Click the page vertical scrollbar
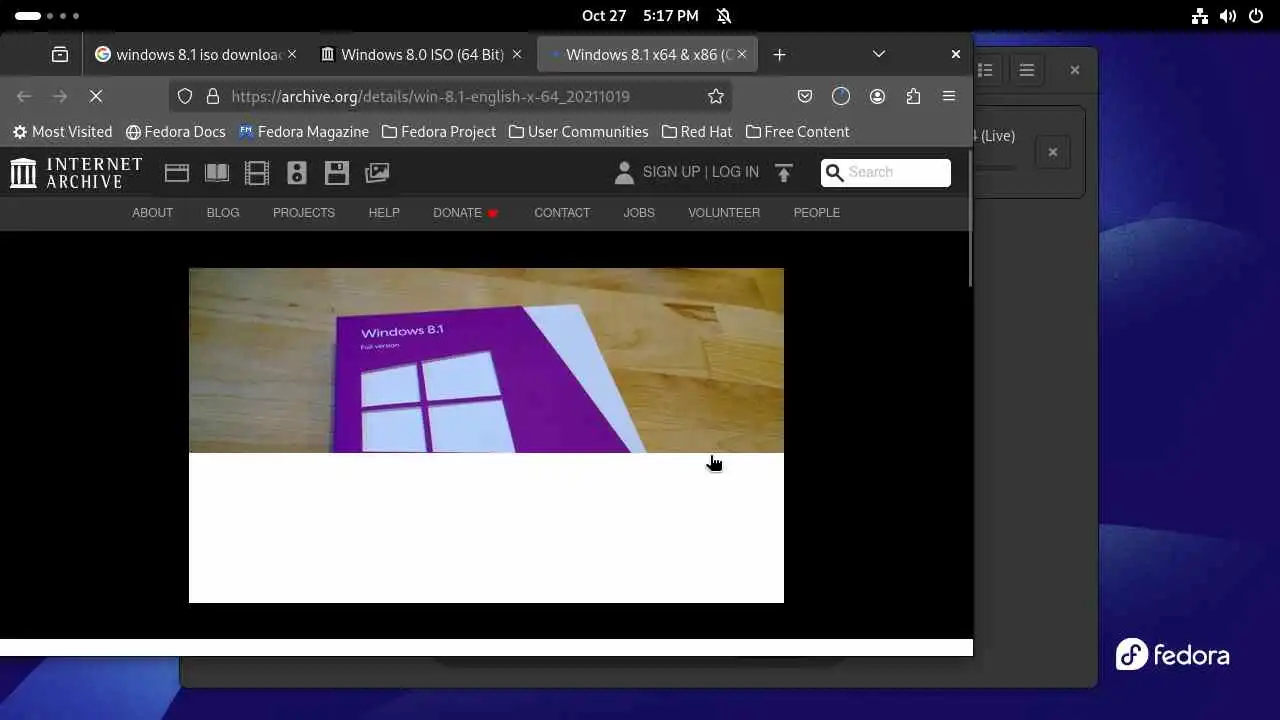The height and width of the screenshot is (720, 1280). pos(969,220)
